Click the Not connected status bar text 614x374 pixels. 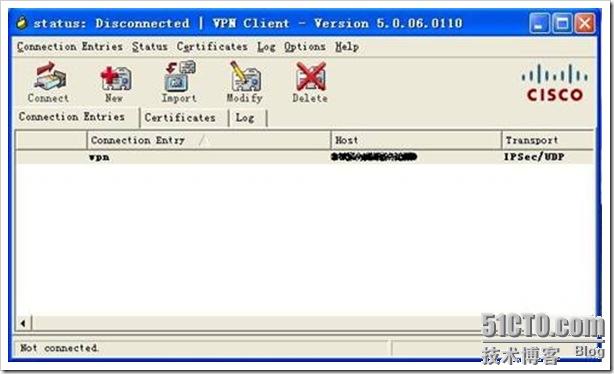click(x=59, y=348)
